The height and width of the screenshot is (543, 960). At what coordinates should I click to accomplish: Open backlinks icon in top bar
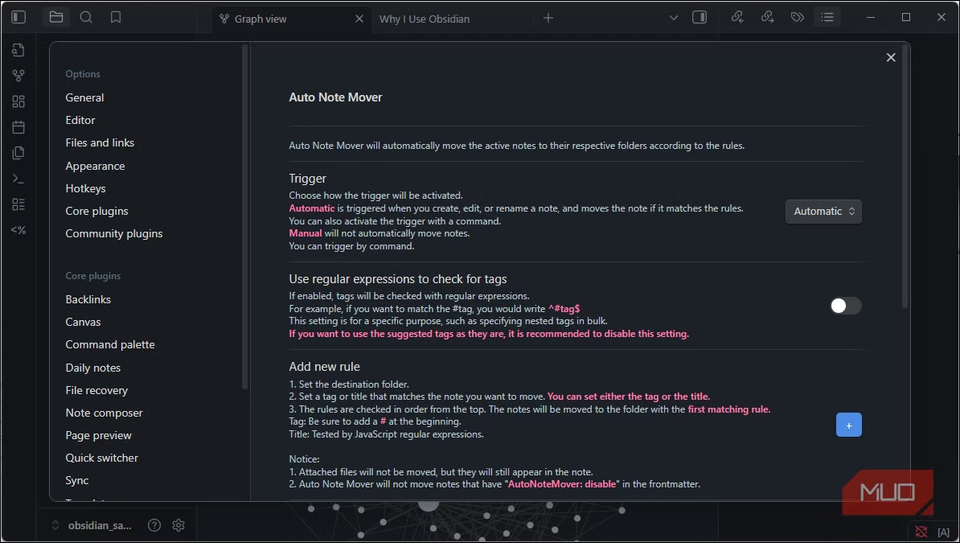tap(737, 17)
